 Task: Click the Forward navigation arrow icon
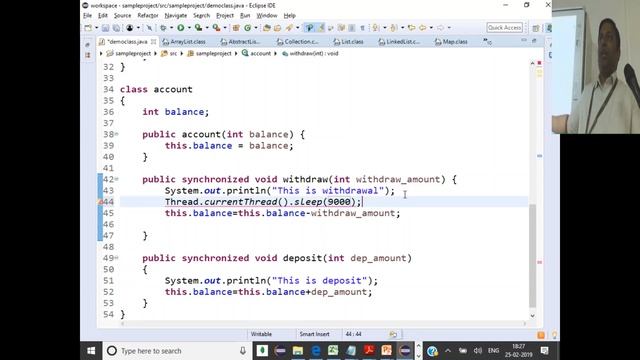coord(440,28)
